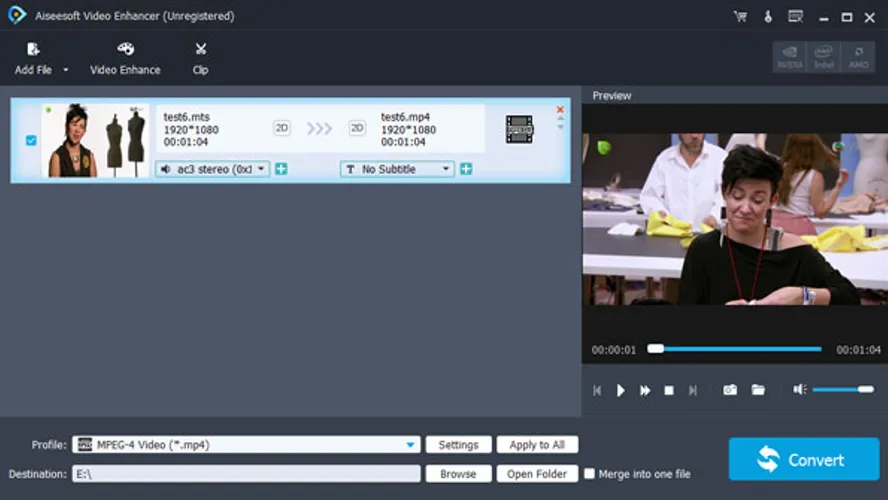Fast forward the preview video
Screen dimensions: 888x500
point(644,390)
